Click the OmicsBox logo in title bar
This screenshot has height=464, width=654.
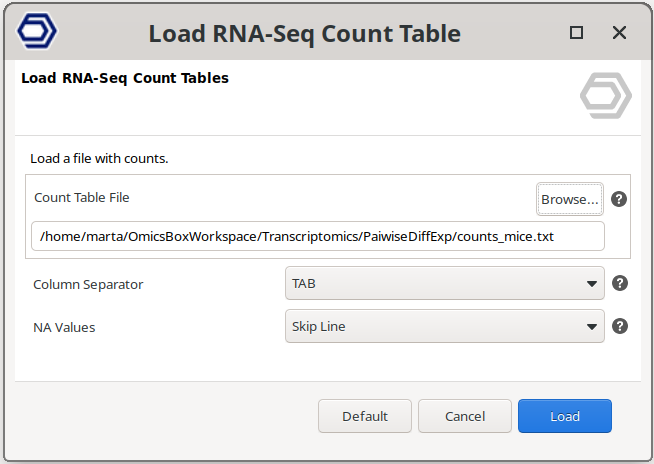tap(38, 32)
